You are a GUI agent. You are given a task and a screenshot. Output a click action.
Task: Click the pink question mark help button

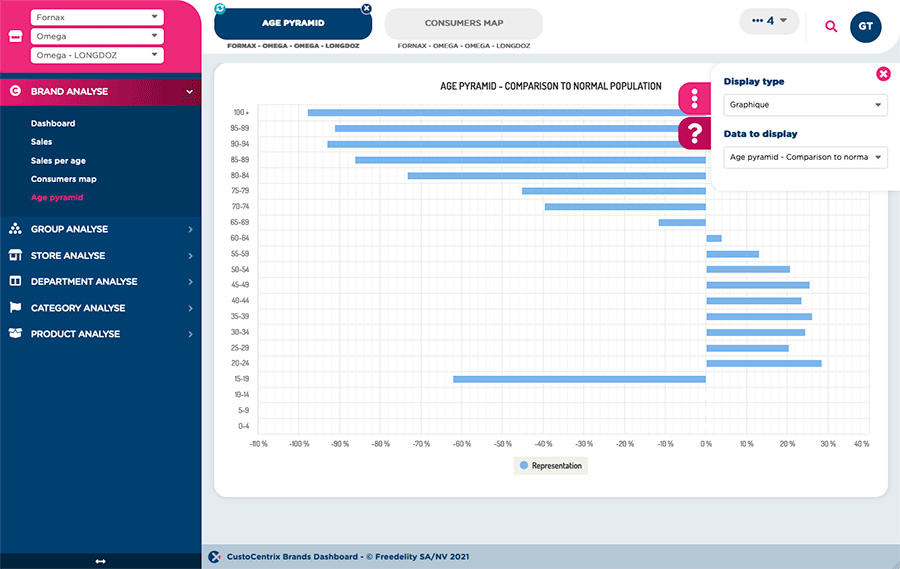point(695,133)
